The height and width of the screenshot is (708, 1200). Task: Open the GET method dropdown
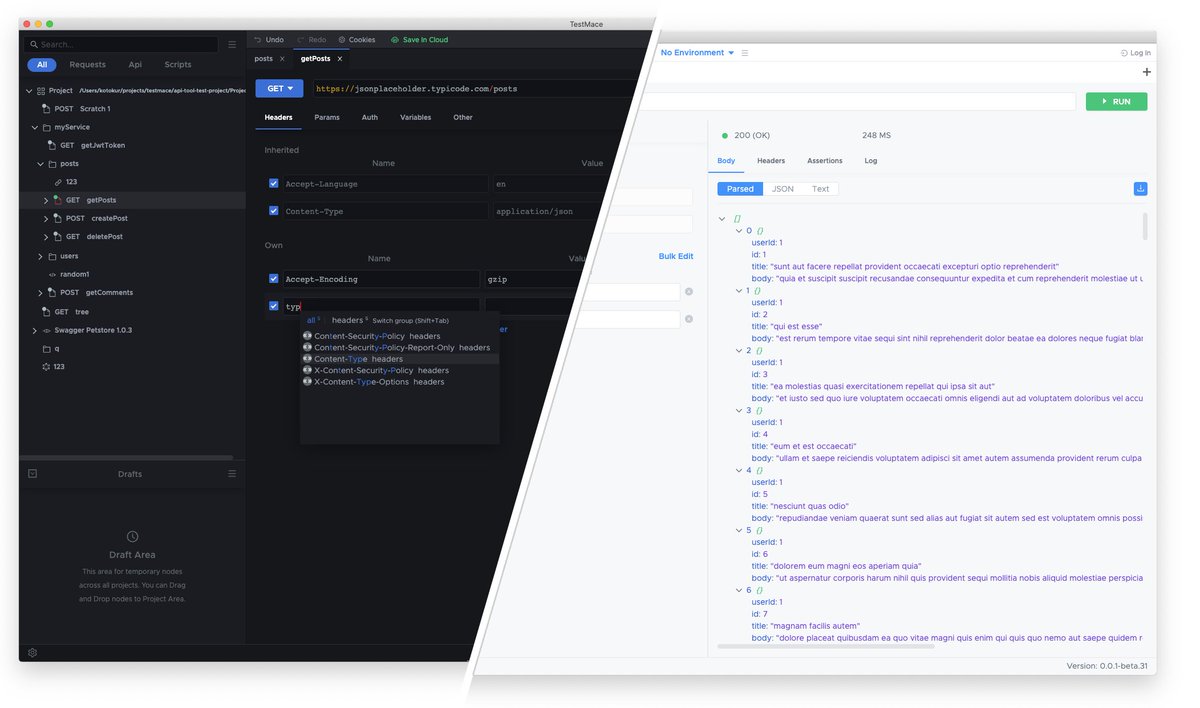(x=280, y=89)
